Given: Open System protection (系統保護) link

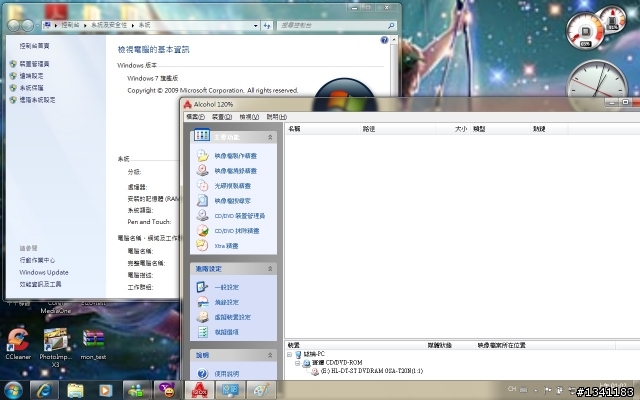Looking at the screenshot, I should (x=31, y=88).
